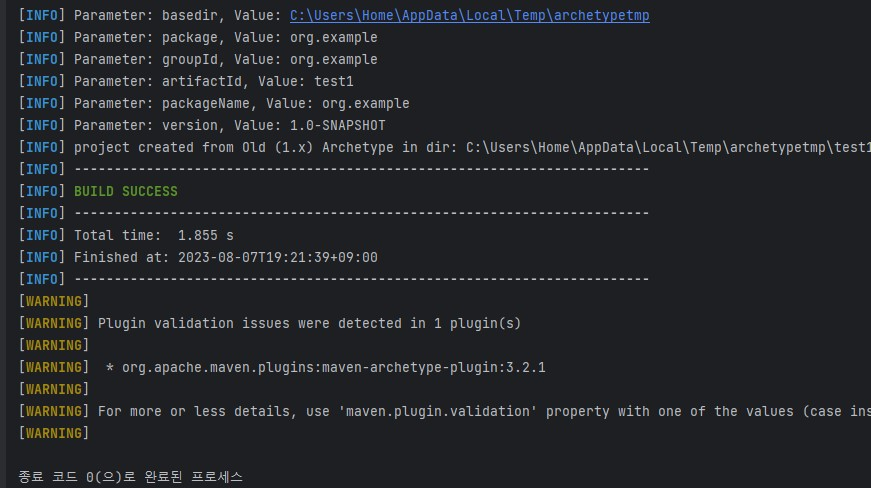Click the INFO tag beside BUILD SUCCESS

click(x=42, y=192)
